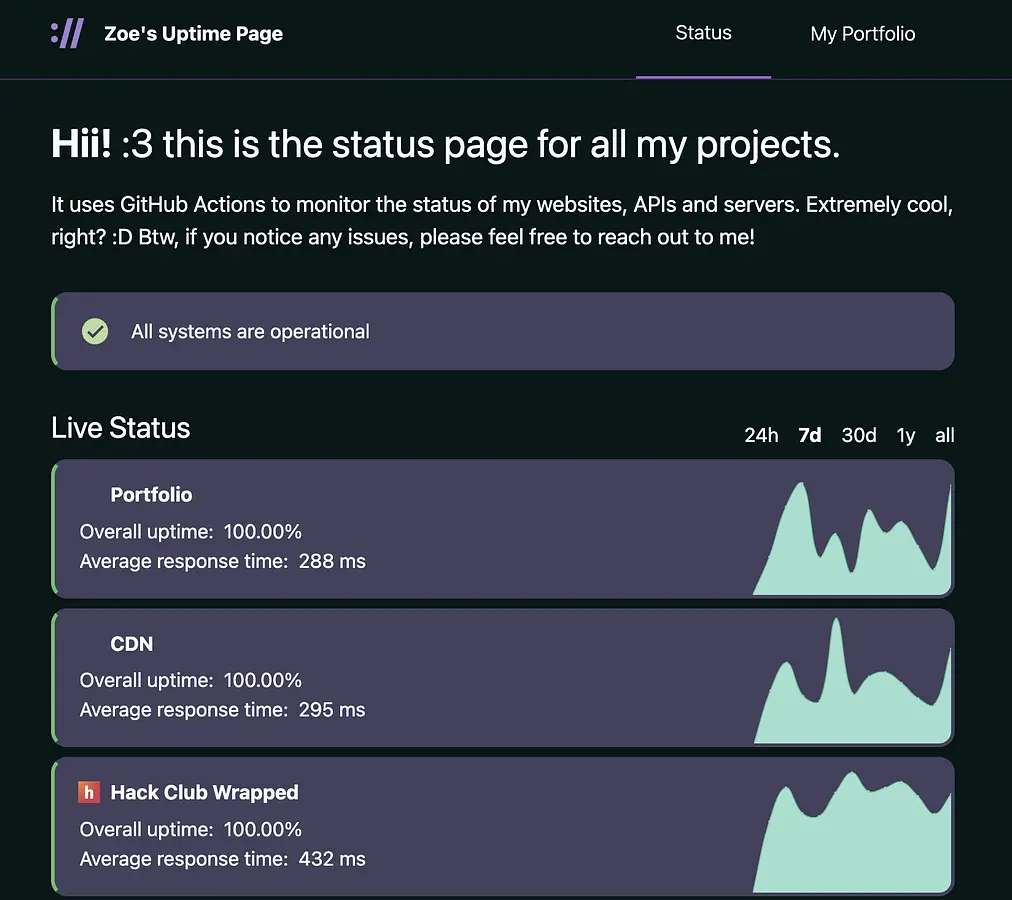Select the 24h time range filter

[x=761, y=435]
